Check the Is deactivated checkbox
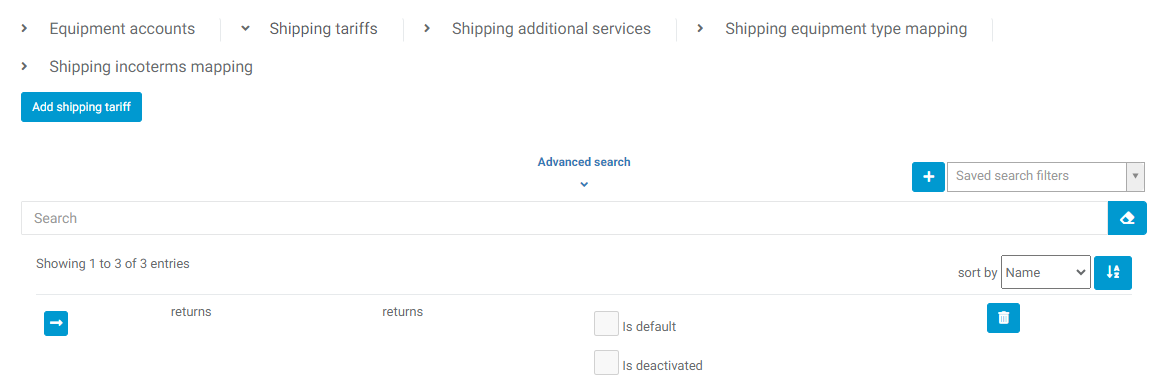Image resolution: width=1168 pixels, height=388 pixels. tap(606, 363)
